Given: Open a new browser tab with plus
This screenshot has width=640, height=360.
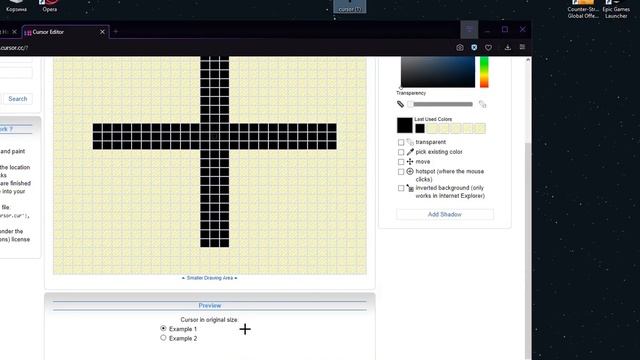Looking at the screenshot, I should pyautogui.click(x=116, y=31).
